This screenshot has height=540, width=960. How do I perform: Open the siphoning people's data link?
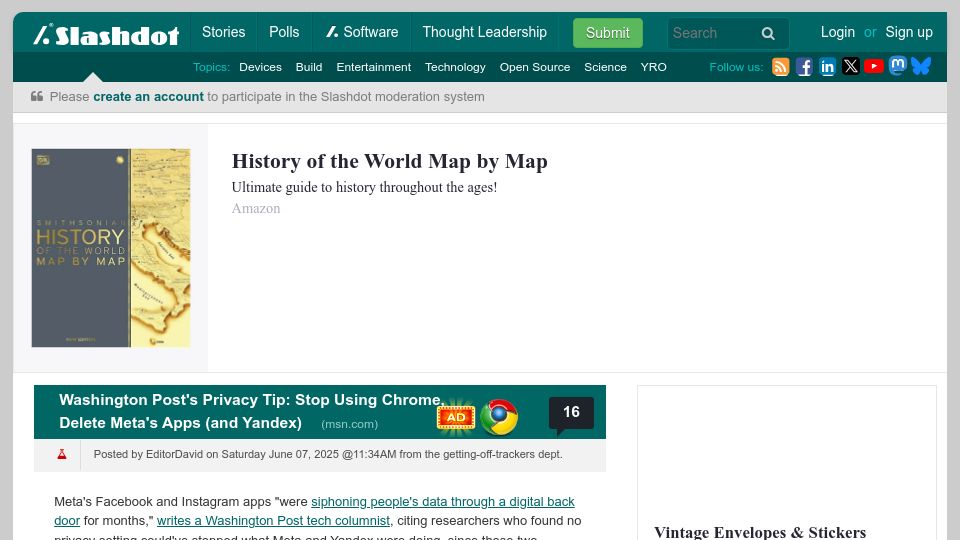(443, 501)
